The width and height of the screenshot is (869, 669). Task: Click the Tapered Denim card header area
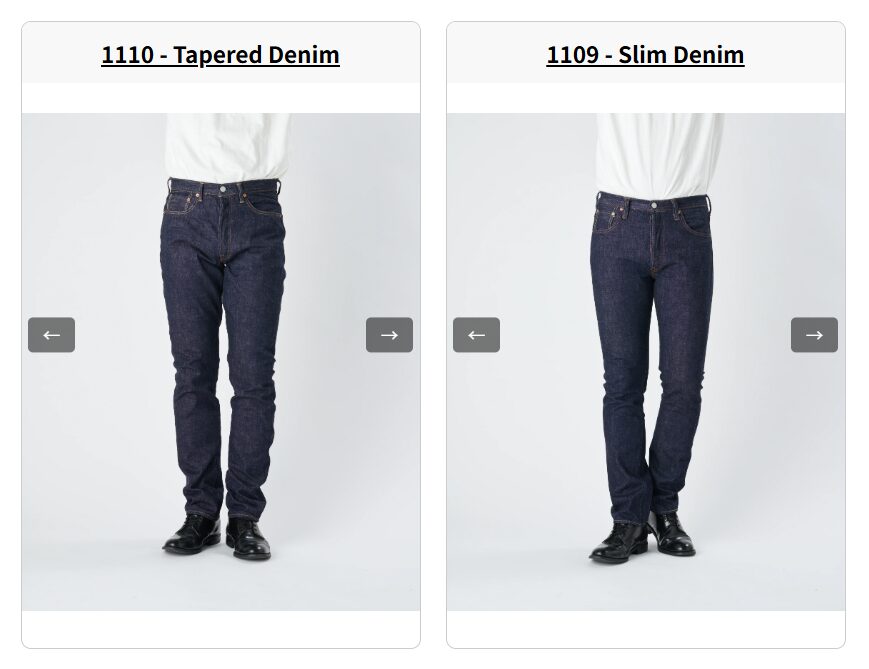pos(221,53)
